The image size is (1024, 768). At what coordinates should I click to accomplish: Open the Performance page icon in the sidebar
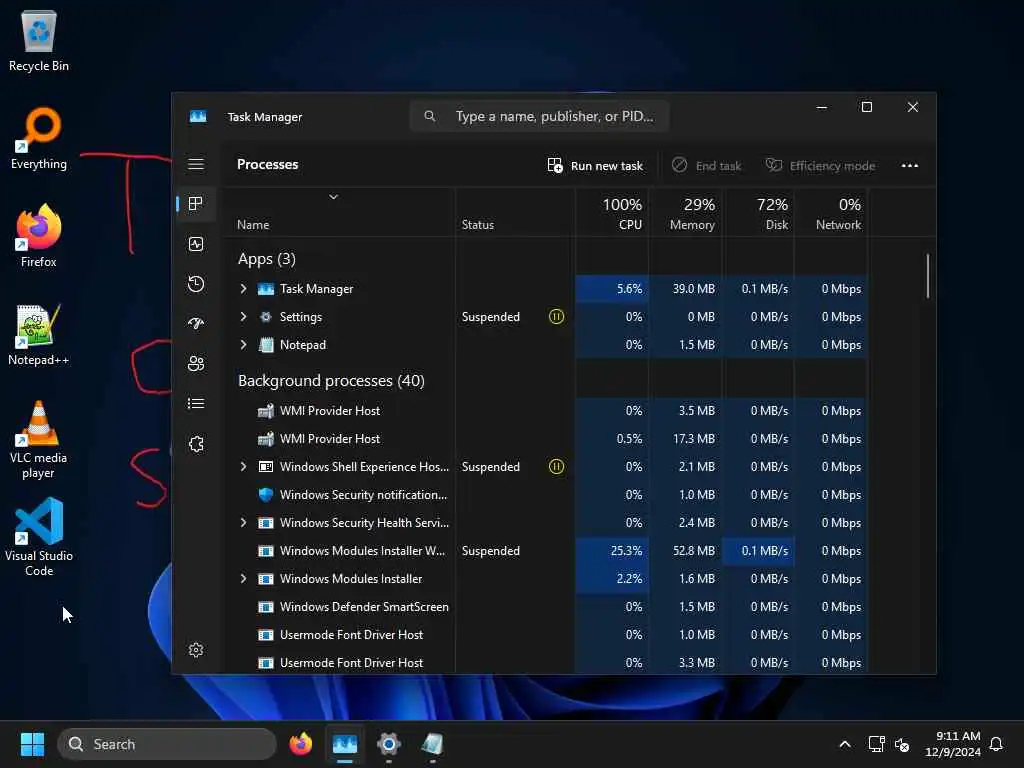(x=196, y=244)
